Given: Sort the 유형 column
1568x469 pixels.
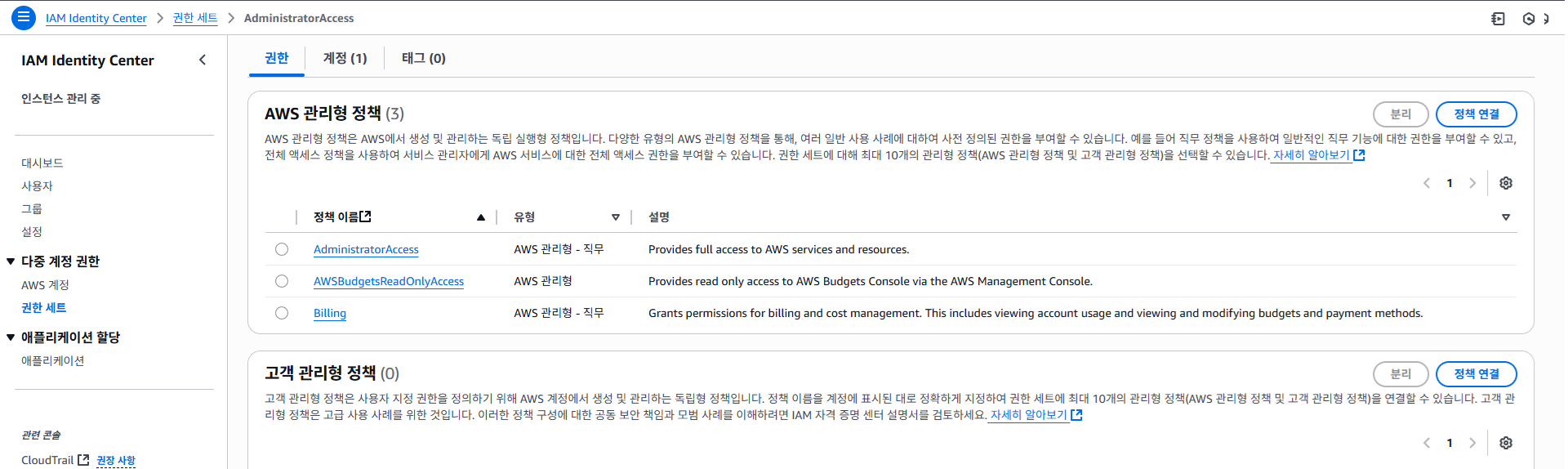Looking at the screenshot, I should tap(616, 217).
